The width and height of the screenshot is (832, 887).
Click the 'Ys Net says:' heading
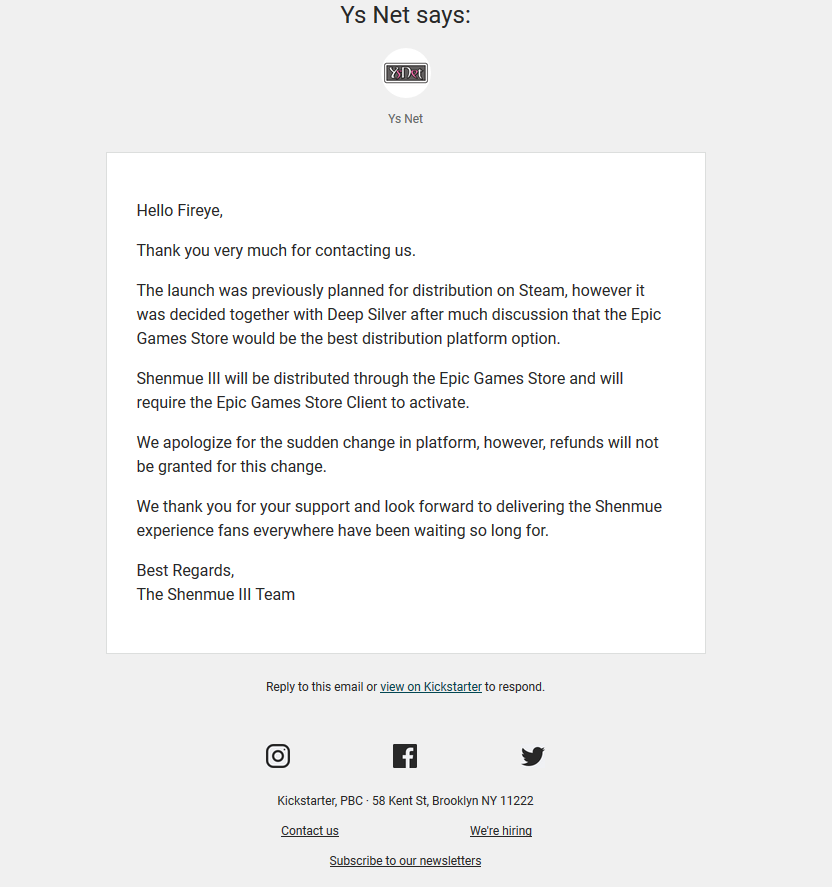(406, 15)
